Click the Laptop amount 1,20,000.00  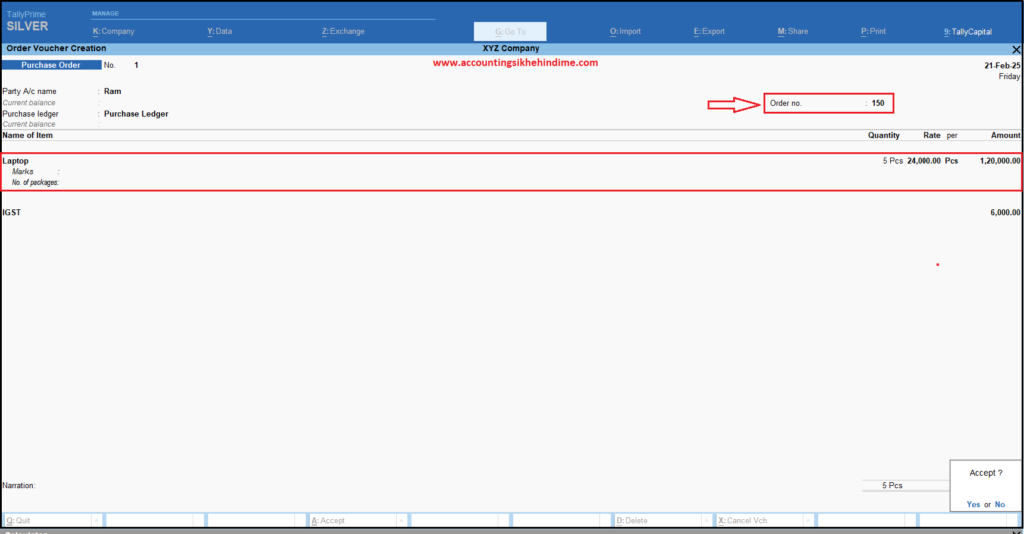coord(1000,161)
